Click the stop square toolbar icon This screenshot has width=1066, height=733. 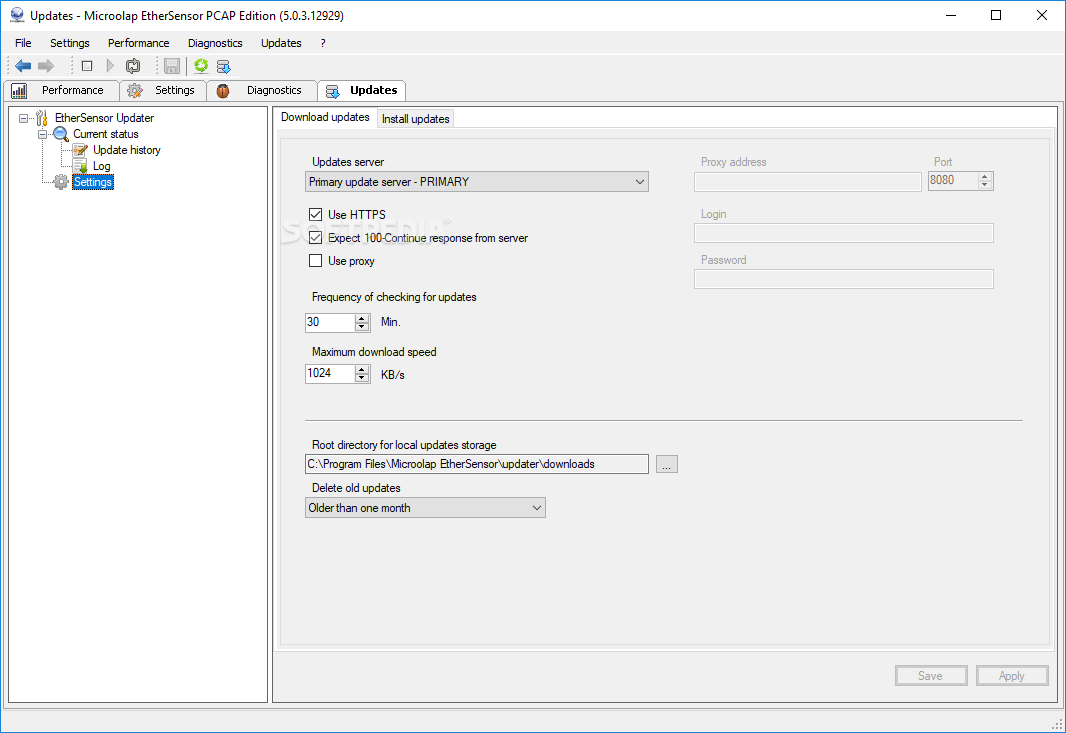[x=87, y=66]
